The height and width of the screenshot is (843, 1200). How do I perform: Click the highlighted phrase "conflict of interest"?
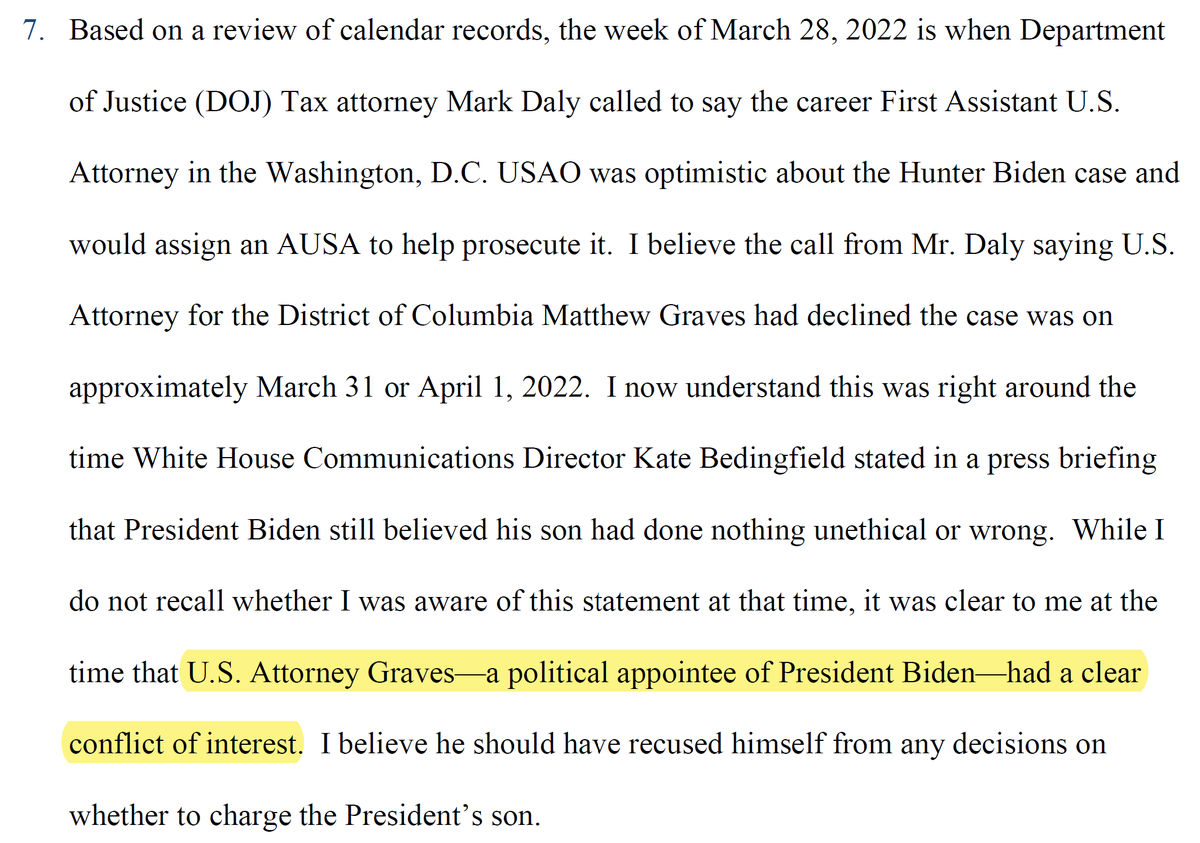(x=183, y=745)
